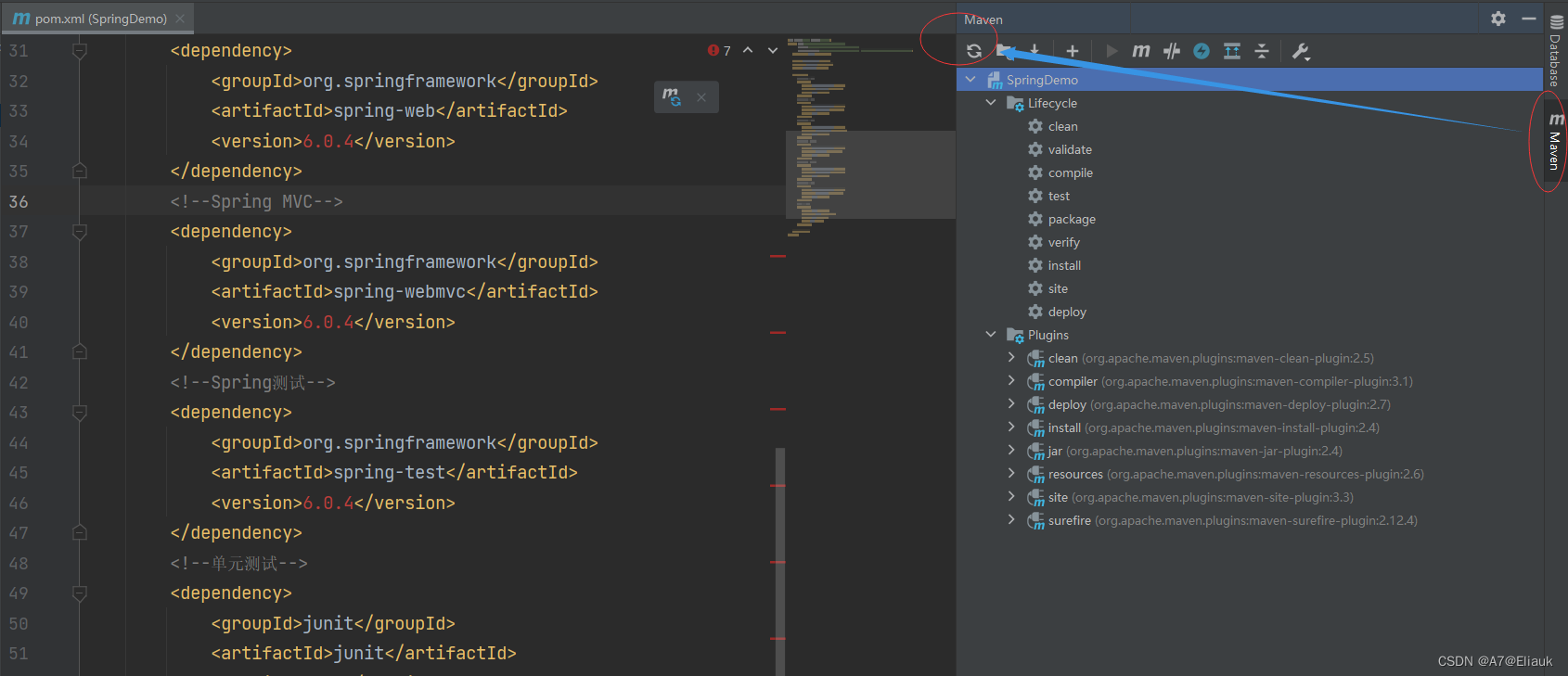Fold dependency block at line 49
1568x676 pixels.
click(x=80, y=593)
